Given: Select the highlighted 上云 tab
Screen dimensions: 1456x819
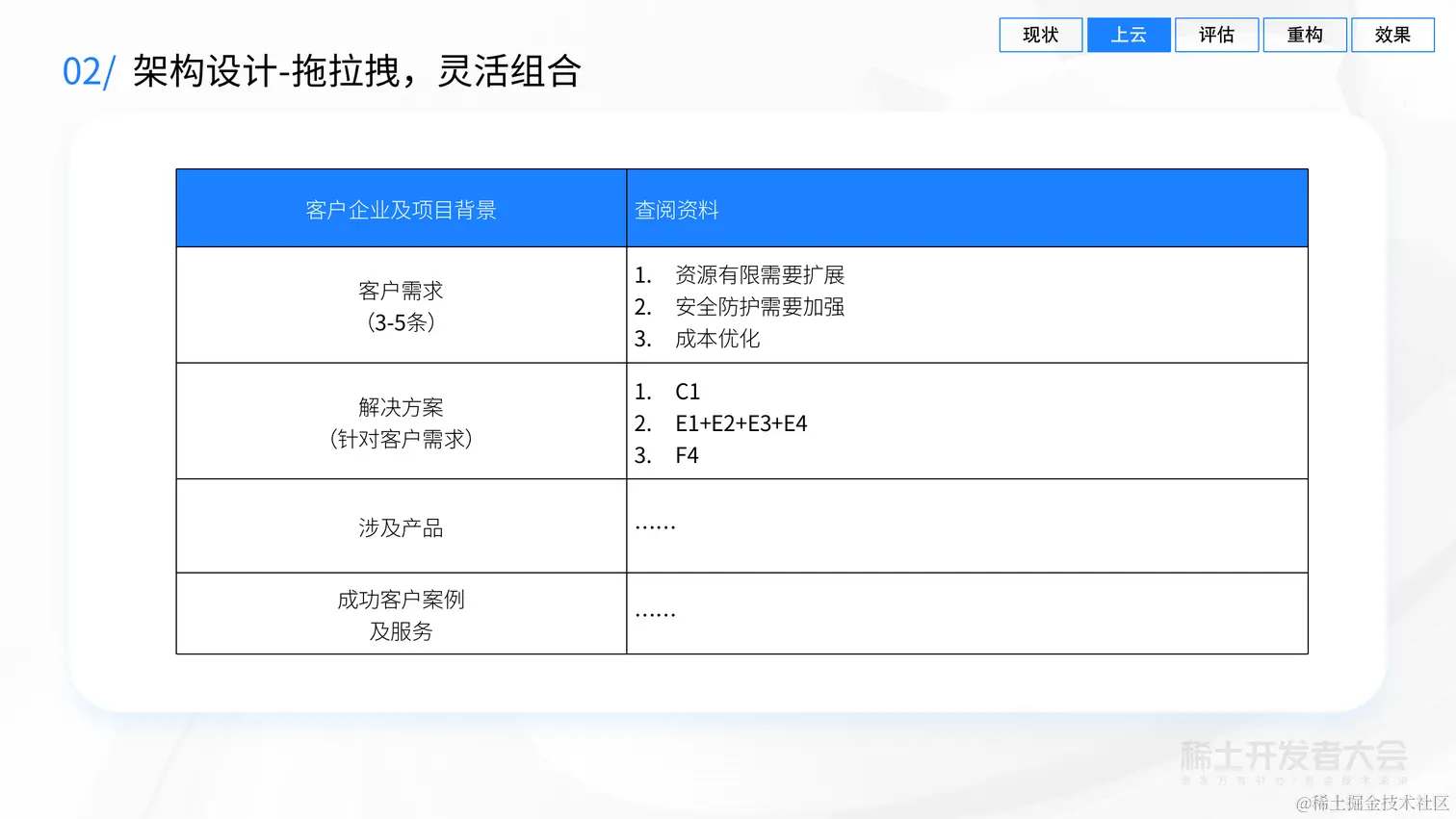Looking at the screenshot, I should [1129, 35].
